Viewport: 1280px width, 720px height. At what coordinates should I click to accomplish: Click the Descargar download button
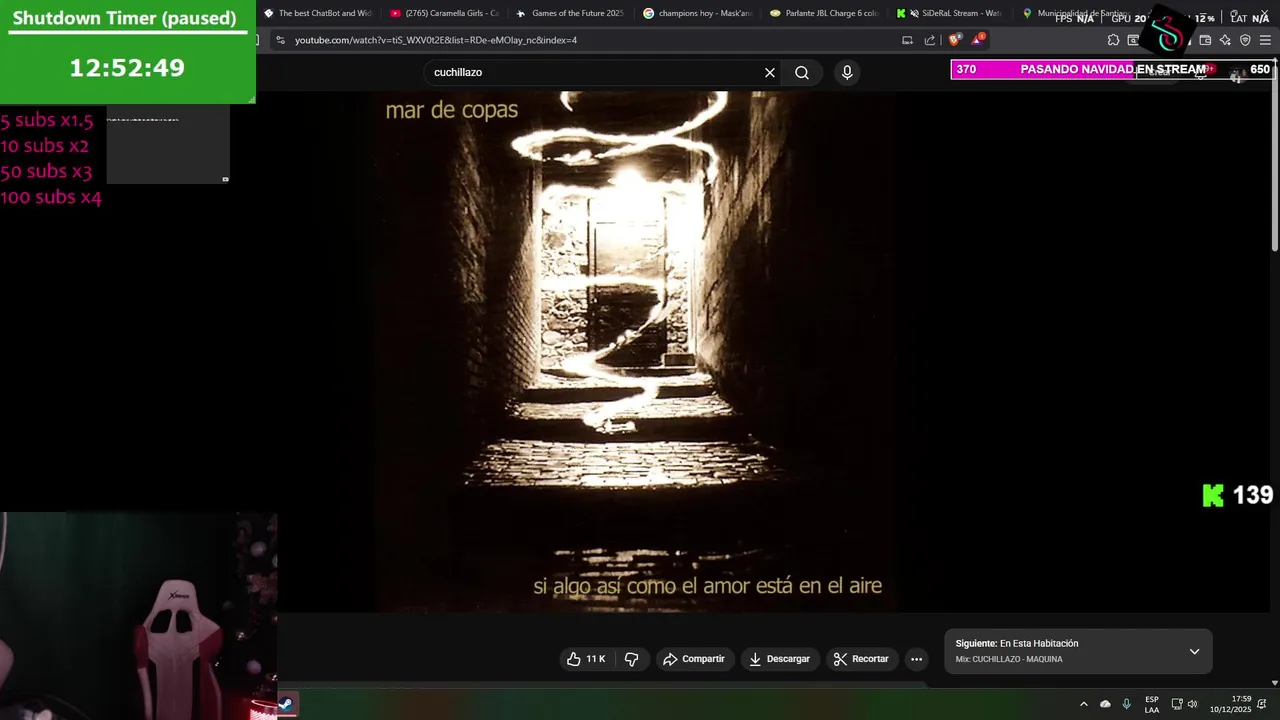(779, 659)
